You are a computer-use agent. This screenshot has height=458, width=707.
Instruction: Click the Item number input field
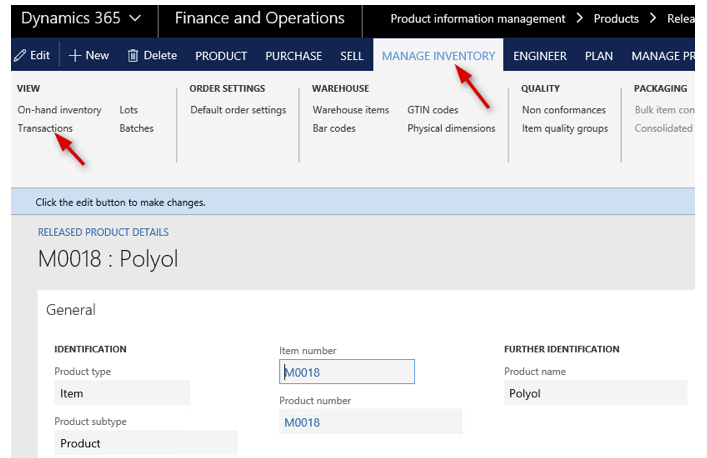347,372
